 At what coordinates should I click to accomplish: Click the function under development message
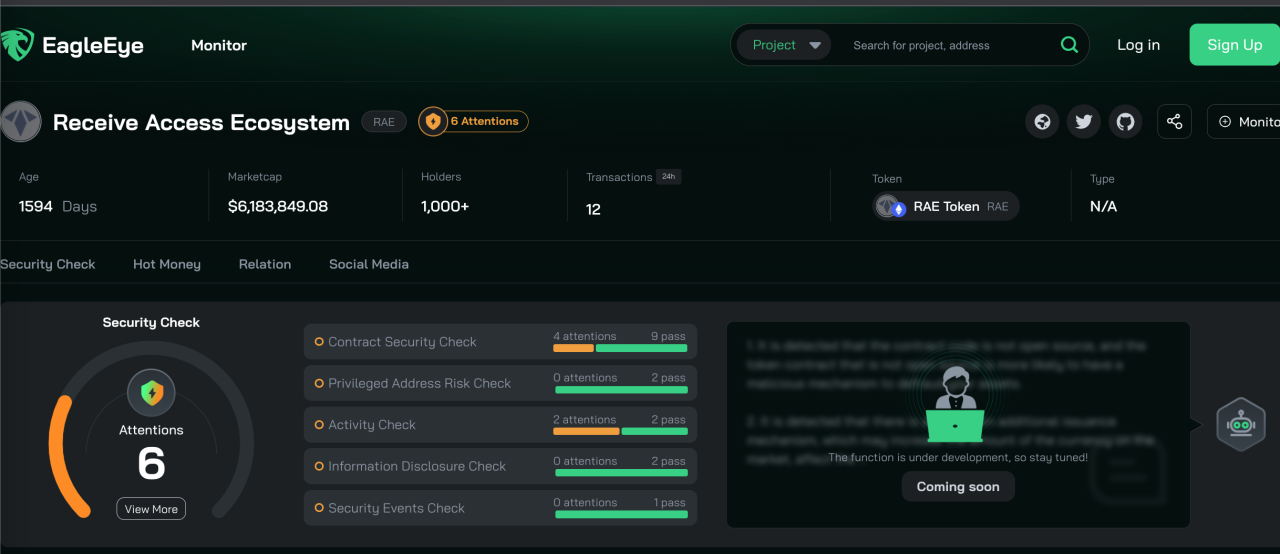click(958, 458)
